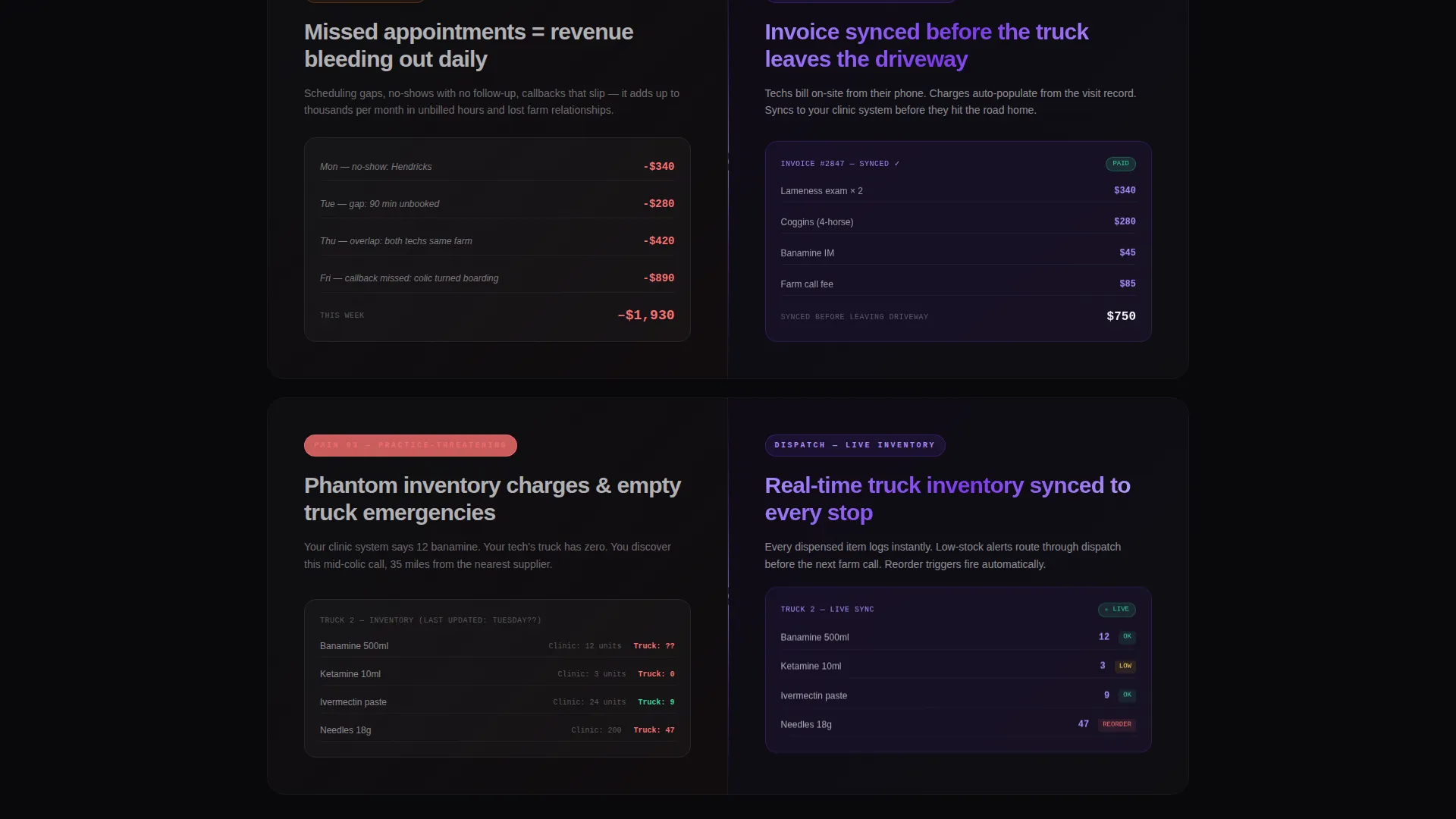The width and height of the screenshot is (1456, 819).
Task: Click the Invoice #2847 – Synced header
Action: tap(839, 164)
